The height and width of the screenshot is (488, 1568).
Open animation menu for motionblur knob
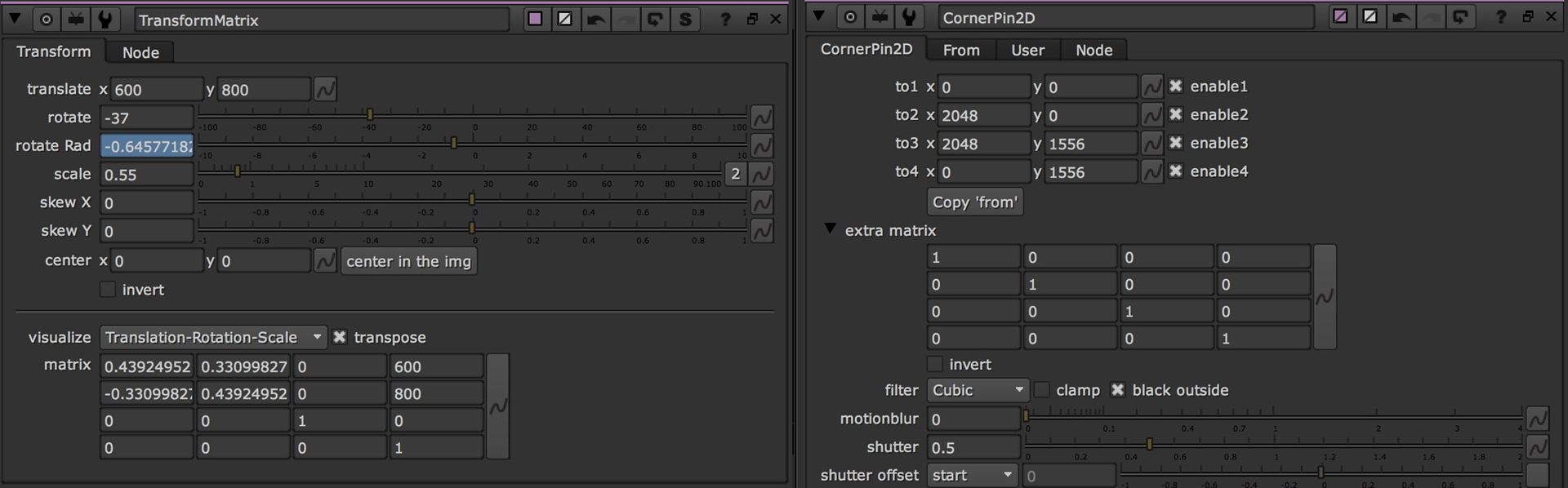[1538, 419]
